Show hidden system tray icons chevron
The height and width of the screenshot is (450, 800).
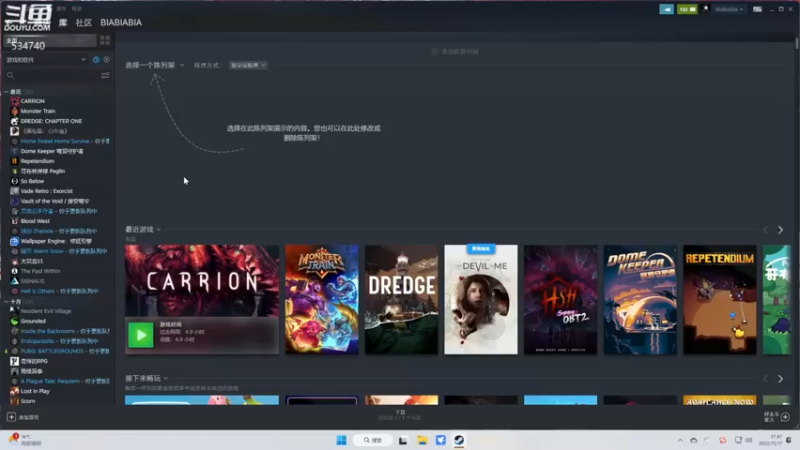tap(680, 440)
